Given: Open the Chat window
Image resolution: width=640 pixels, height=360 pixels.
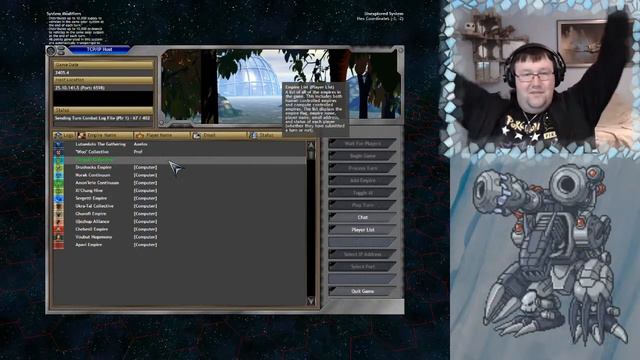Looking at the screenshot, I should [362, 218].
